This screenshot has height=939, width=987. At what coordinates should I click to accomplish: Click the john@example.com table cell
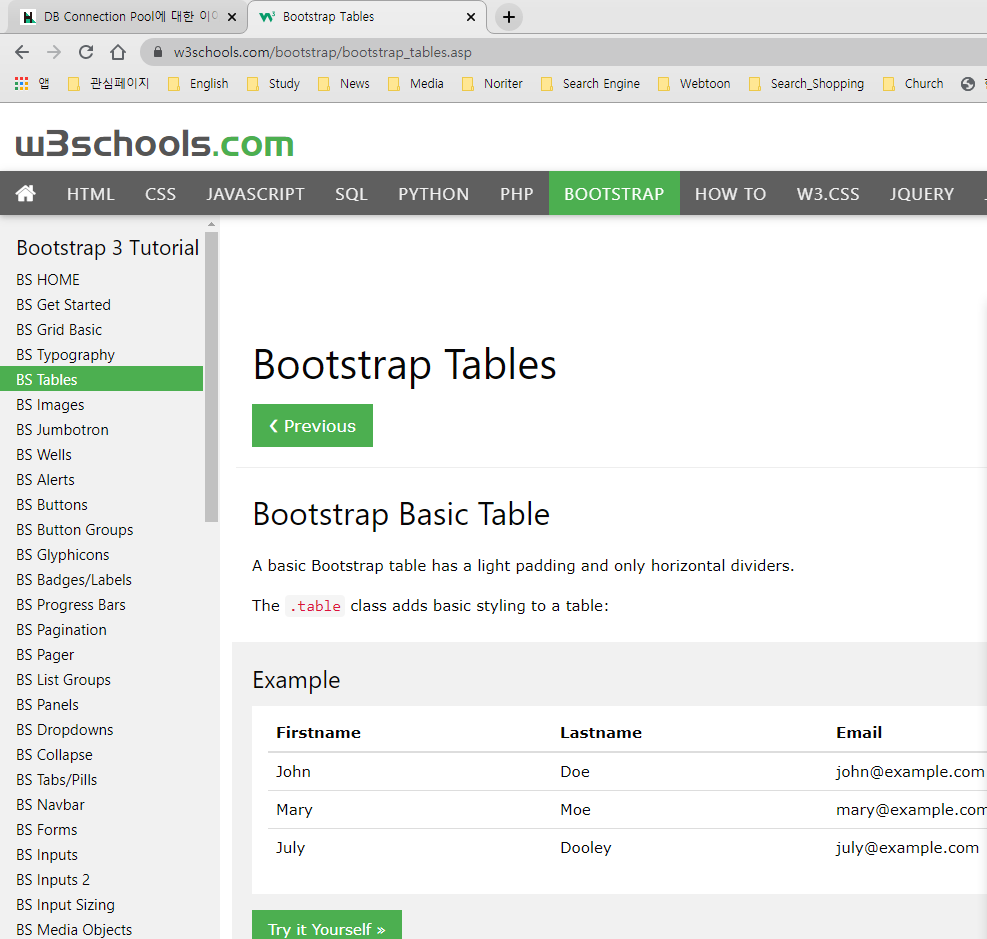pos(910,772)
